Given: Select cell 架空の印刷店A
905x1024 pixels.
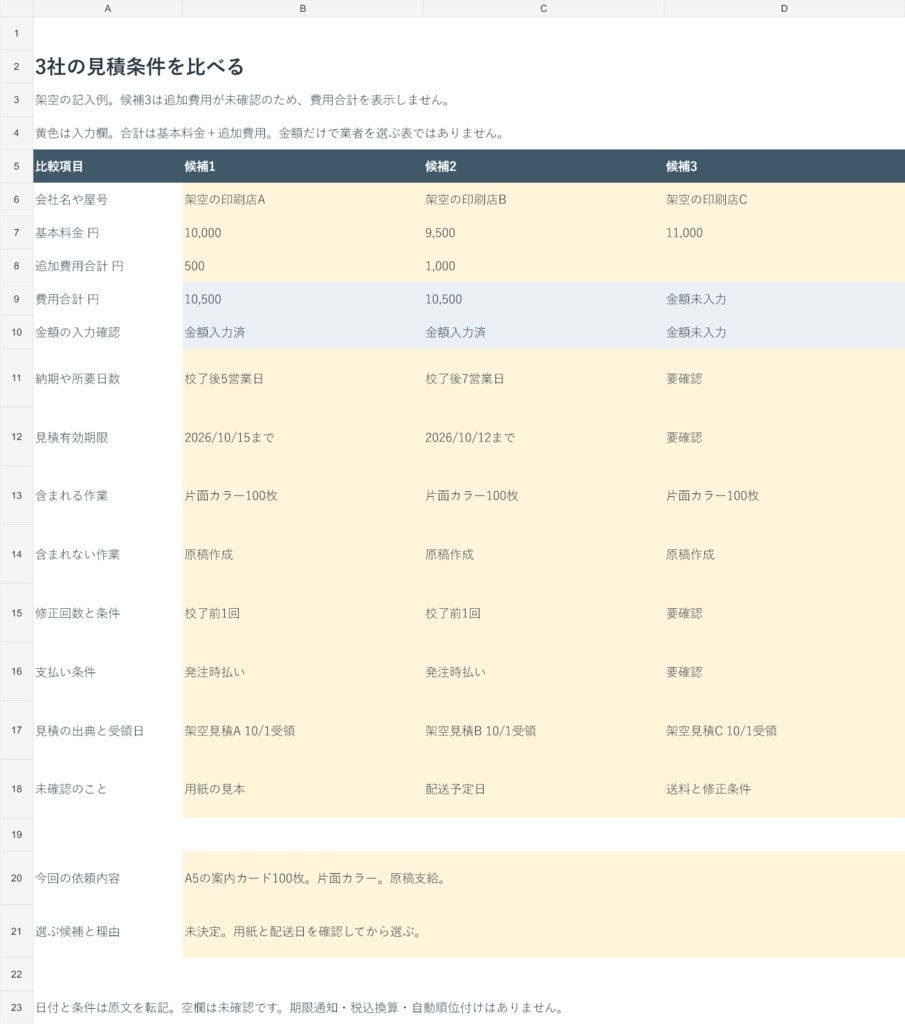Looking at the screenshot, I should [x=303, y=200].
